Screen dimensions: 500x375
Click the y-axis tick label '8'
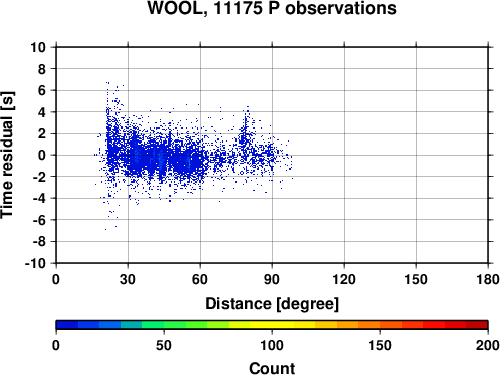(x=42, y=69)
